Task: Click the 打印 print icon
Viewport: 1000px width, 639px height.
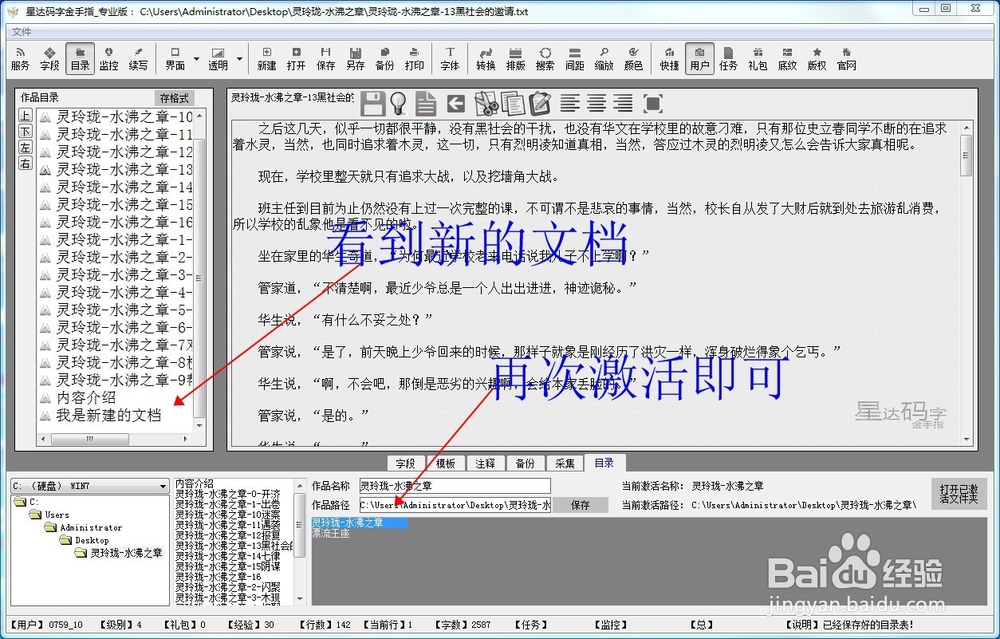Action: coord(414,59)
